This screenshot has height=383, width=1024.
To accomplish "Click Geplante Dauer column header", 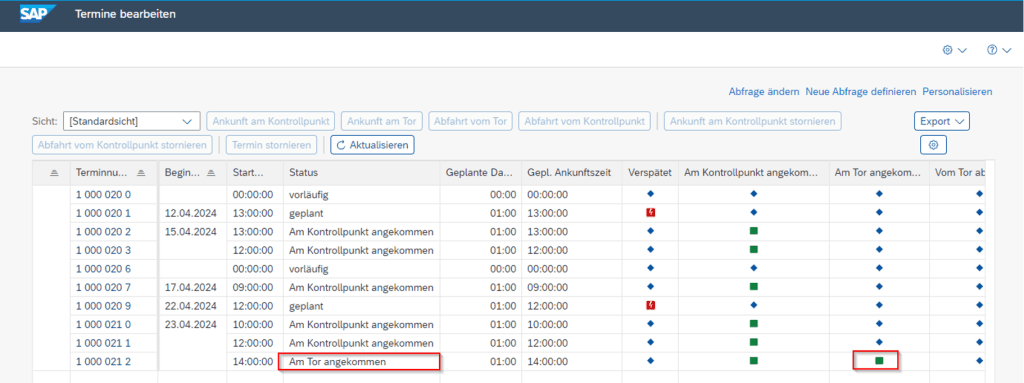I will (481, 173).
